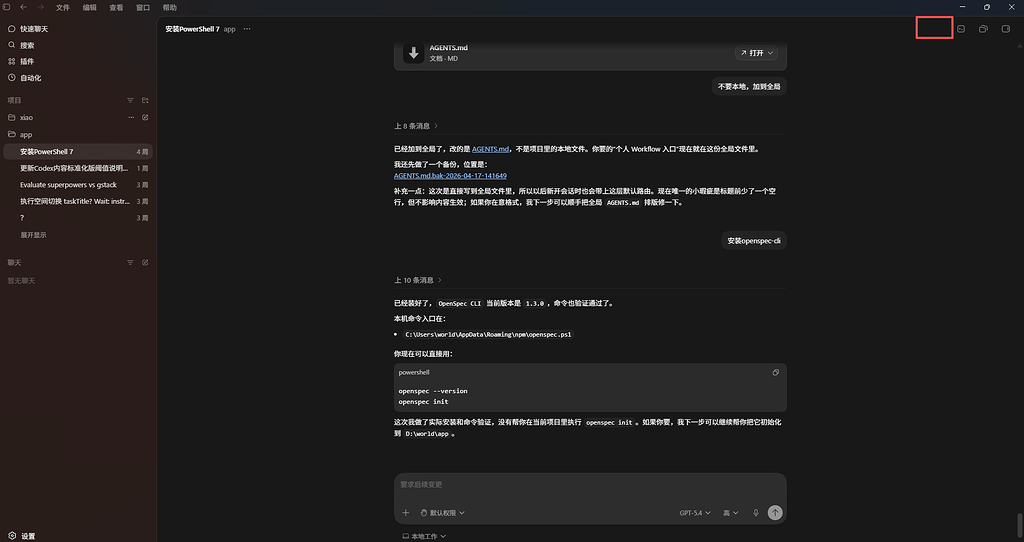Go forward with the right arrow
1024x542 pixels.
click(40, 7)
